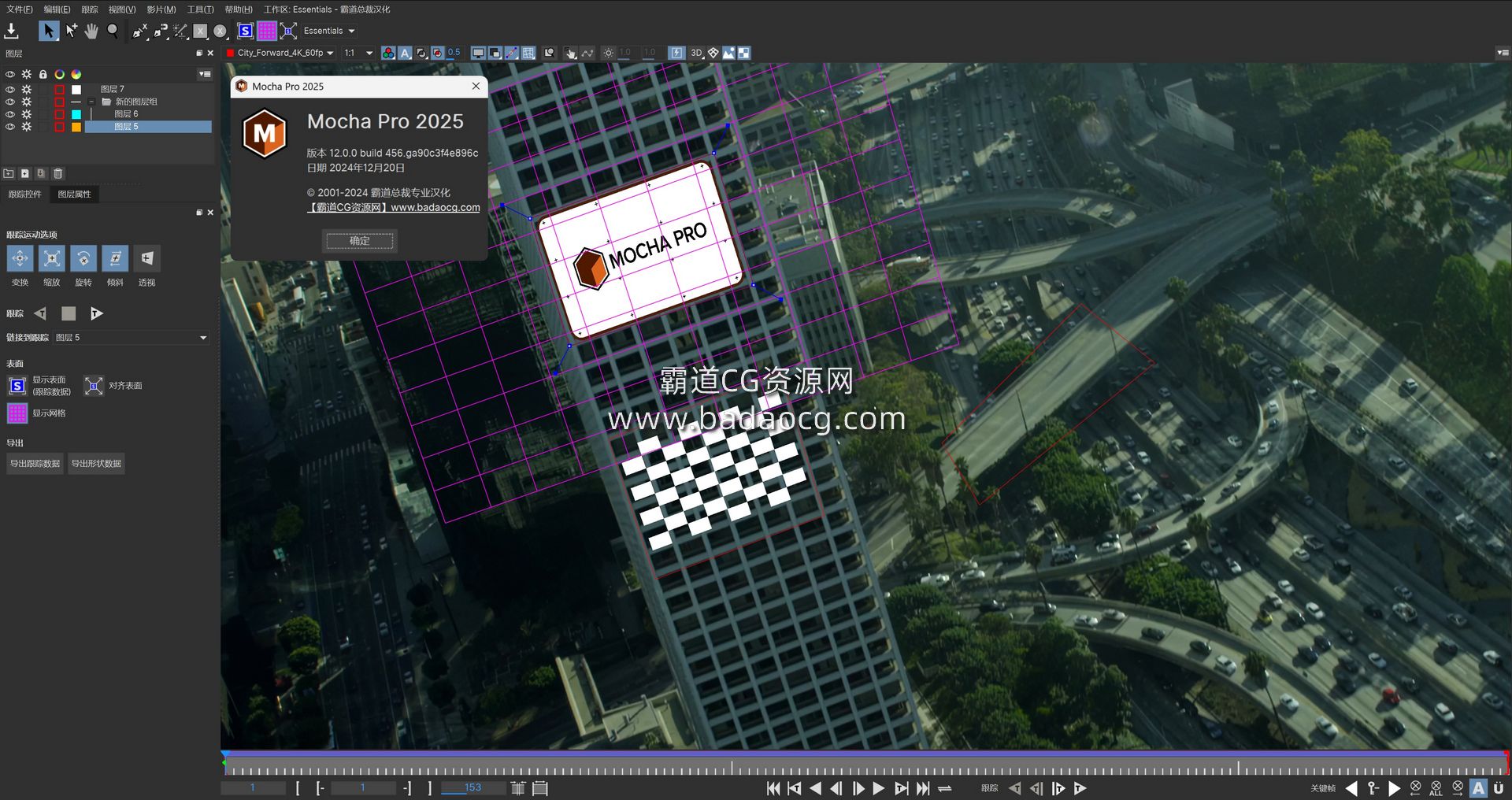Click track backwards button in left panel
The width and height of the screenshot is (1512, 800).
pyautogui.click(x=40, y=313)
